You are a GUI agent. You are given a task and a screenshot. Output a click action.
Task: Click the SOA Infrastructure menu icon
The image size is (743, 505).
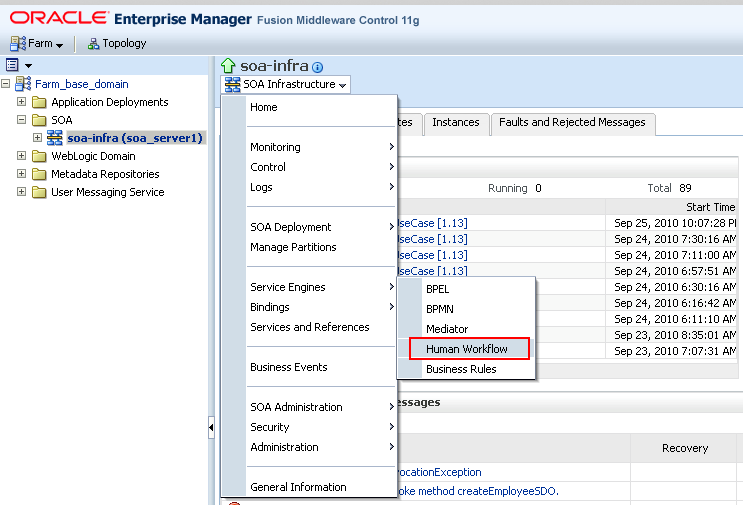[x=232, y=84]
